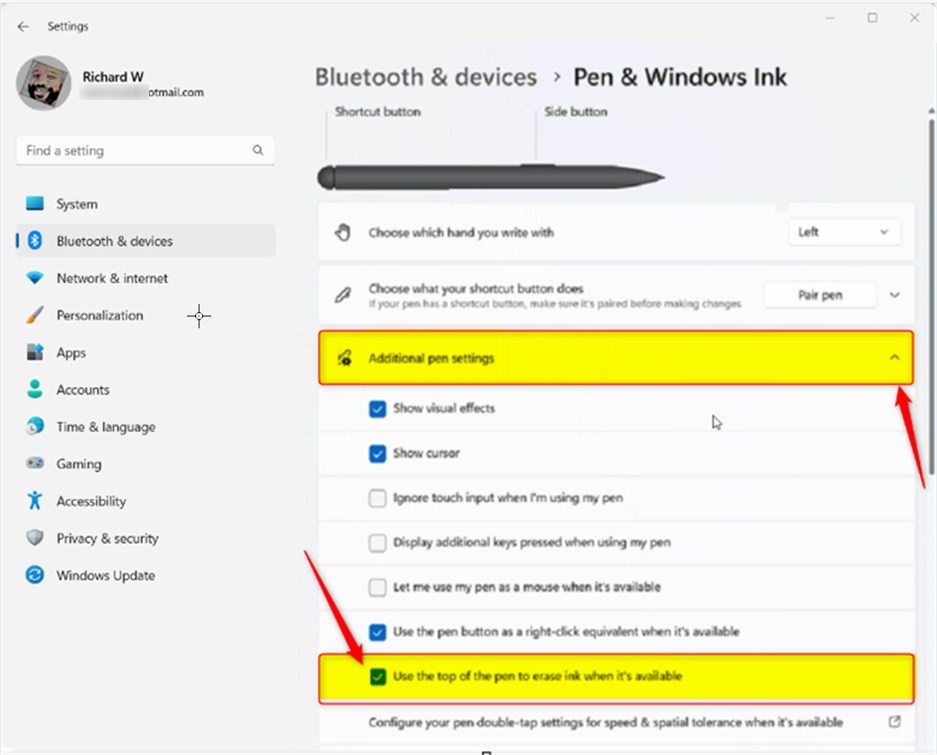This screenshot has width=937, height=755.
Task: Open the System settings icon
Action: [35, 204]
